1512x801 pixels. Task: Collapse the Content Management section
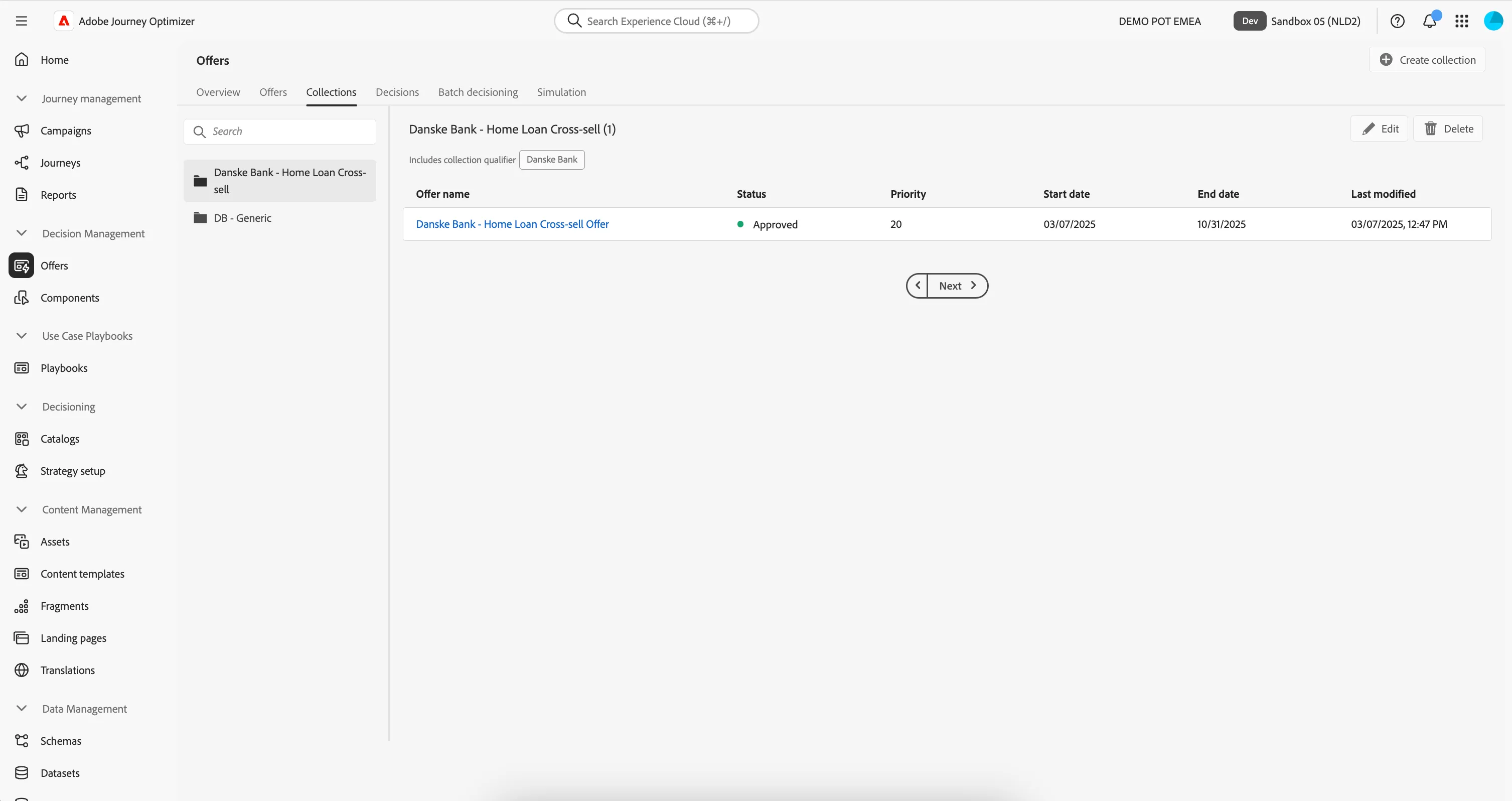[22, 510]
